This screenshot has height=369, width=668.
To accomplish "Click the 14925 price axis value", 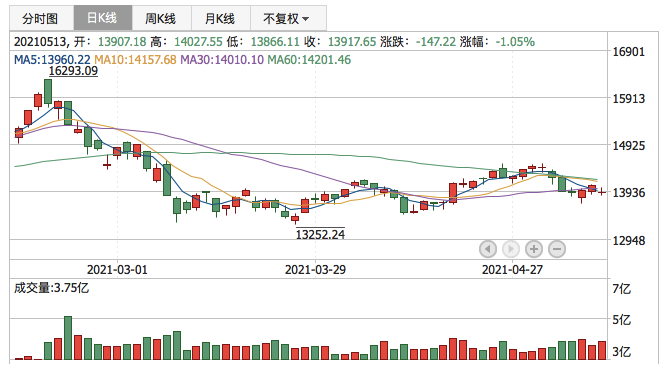I will [629, 146].
